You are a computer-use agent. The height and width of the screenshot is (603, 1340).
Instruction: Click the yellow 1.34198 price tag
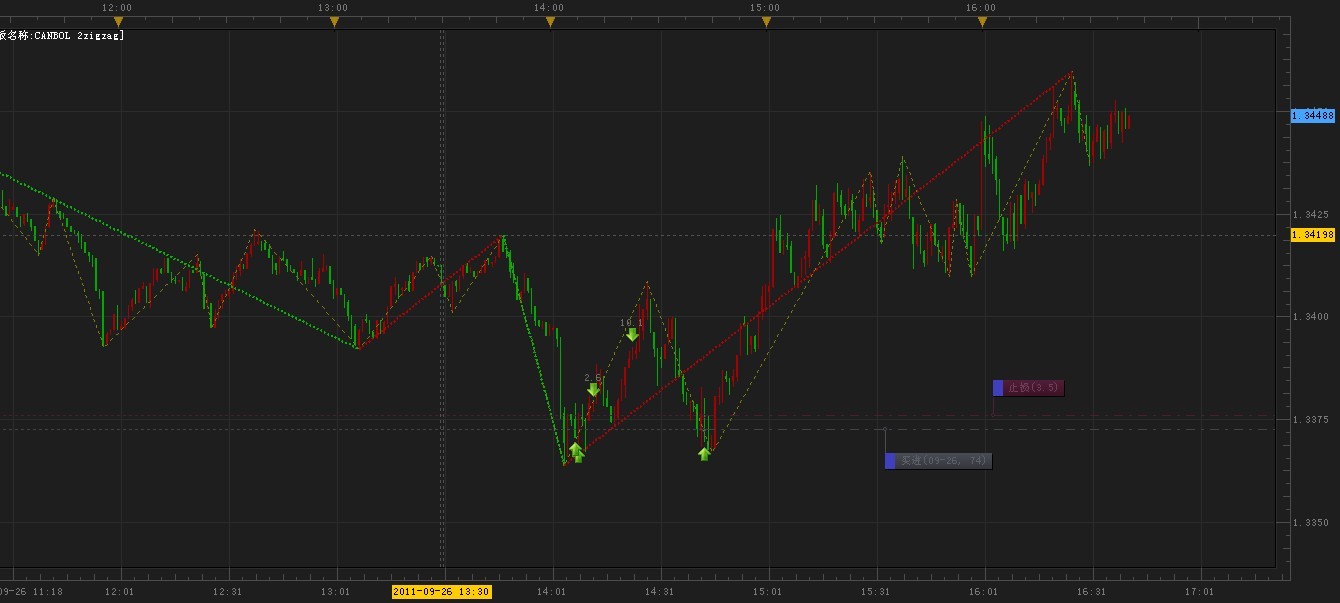(1313, 235)
